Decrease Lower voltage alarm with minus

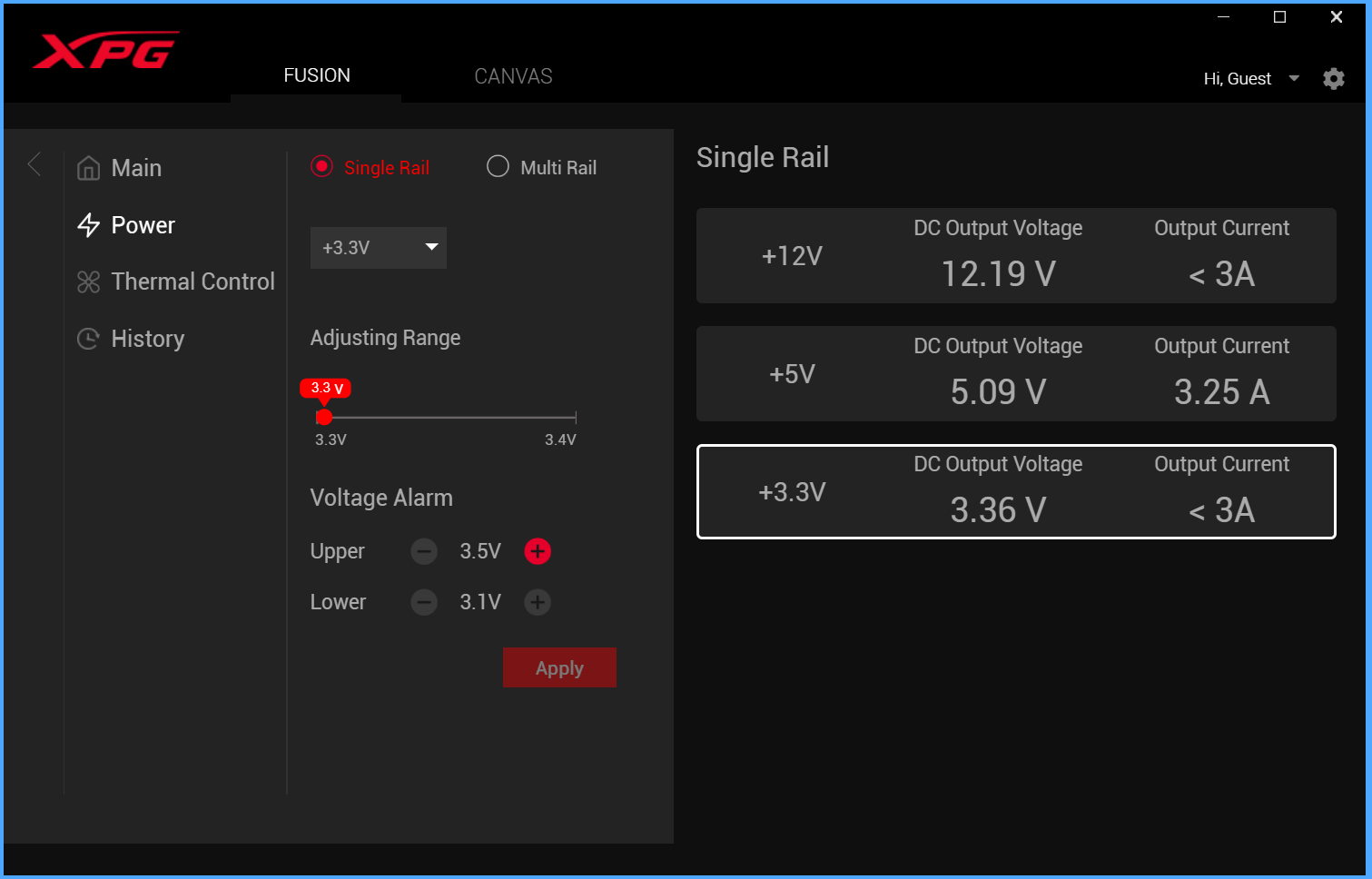(424, 602)
